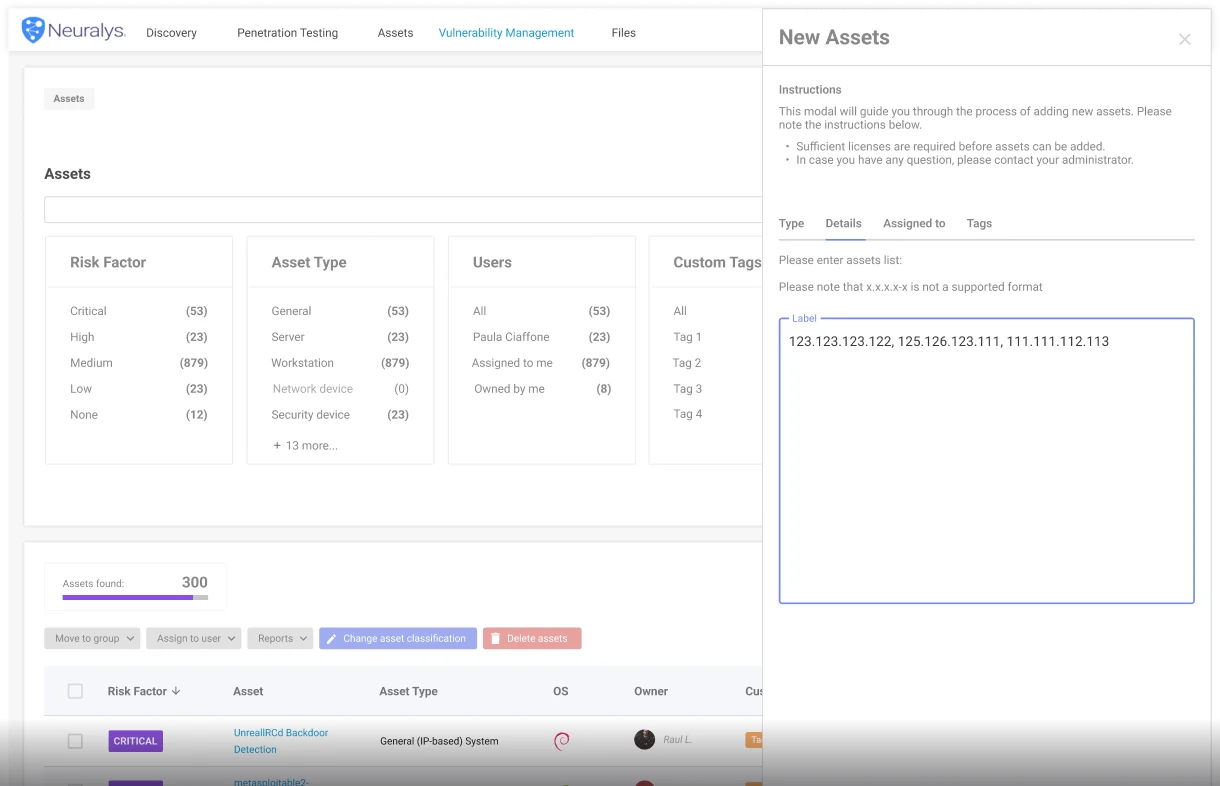Open the Penetration Testing menu
This screenshot has height=786, width=1220.
(287, 33)
